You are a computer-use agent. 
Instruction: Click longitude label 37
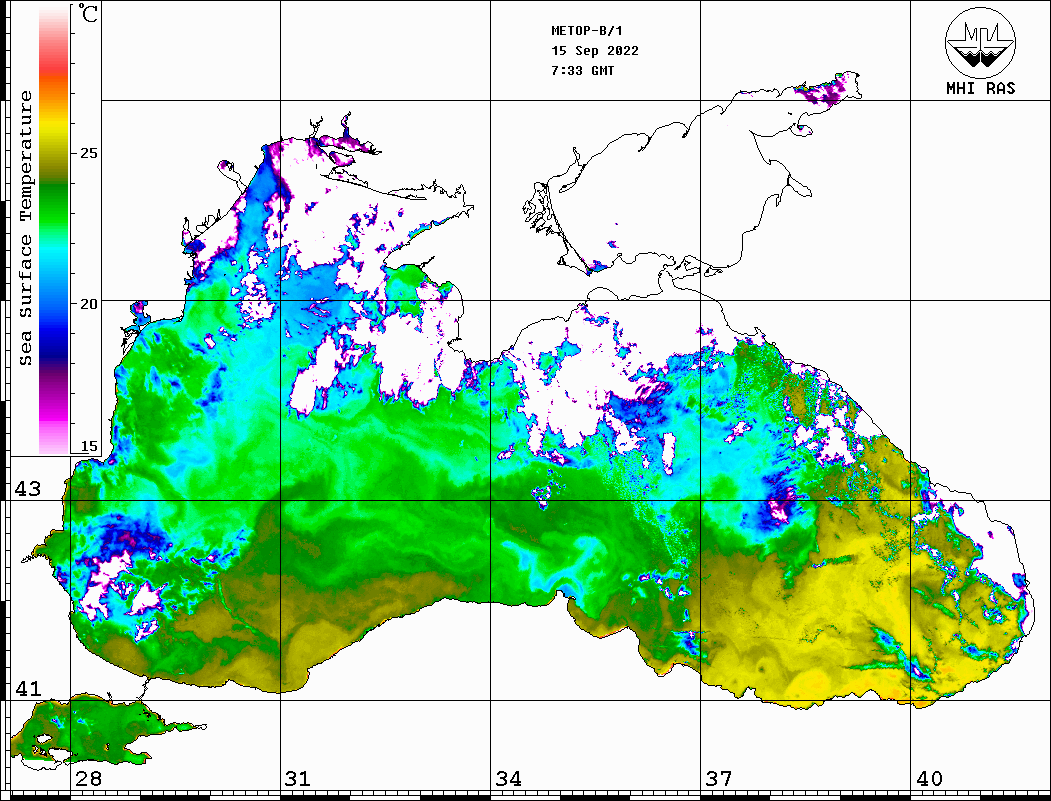(719, 779)
